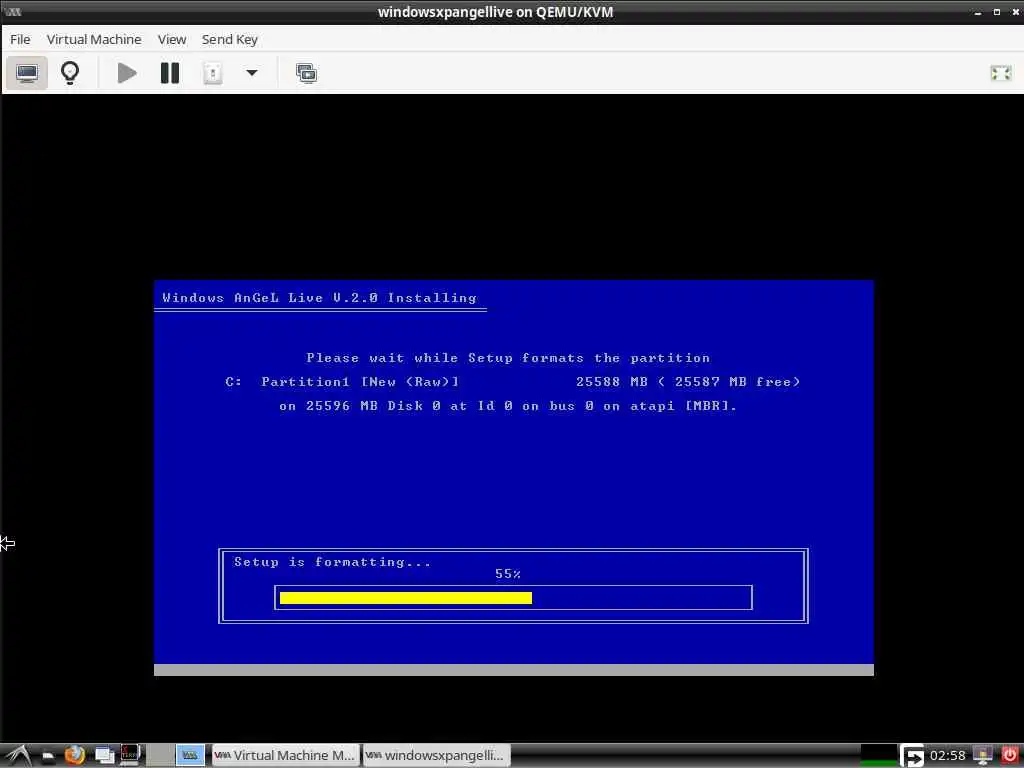Open file manager from the taskbar
Screen dimensions: 1024x768
(48, 756)
